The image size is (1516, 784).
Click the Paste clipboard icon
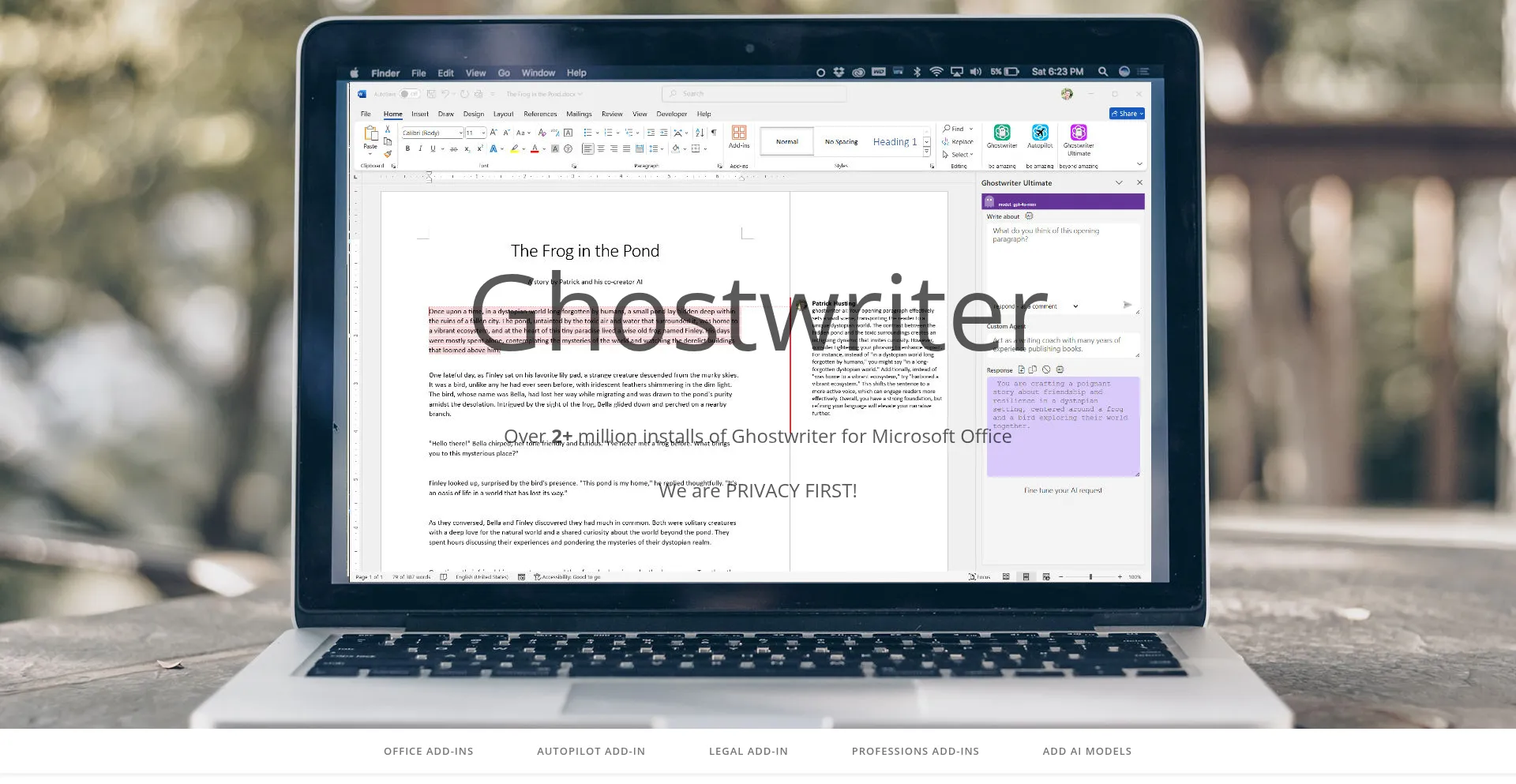pos(370,133)
